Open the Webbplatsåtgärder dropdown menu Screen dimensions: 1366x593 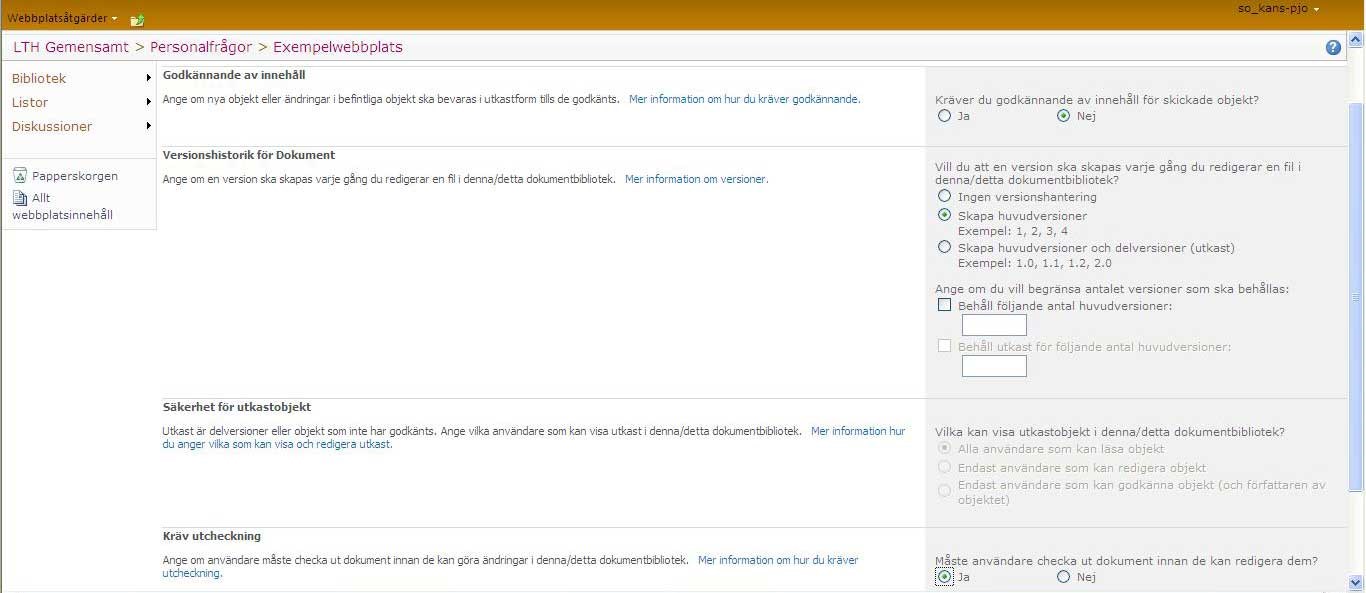pyautogui.click(x=62, y=18)
